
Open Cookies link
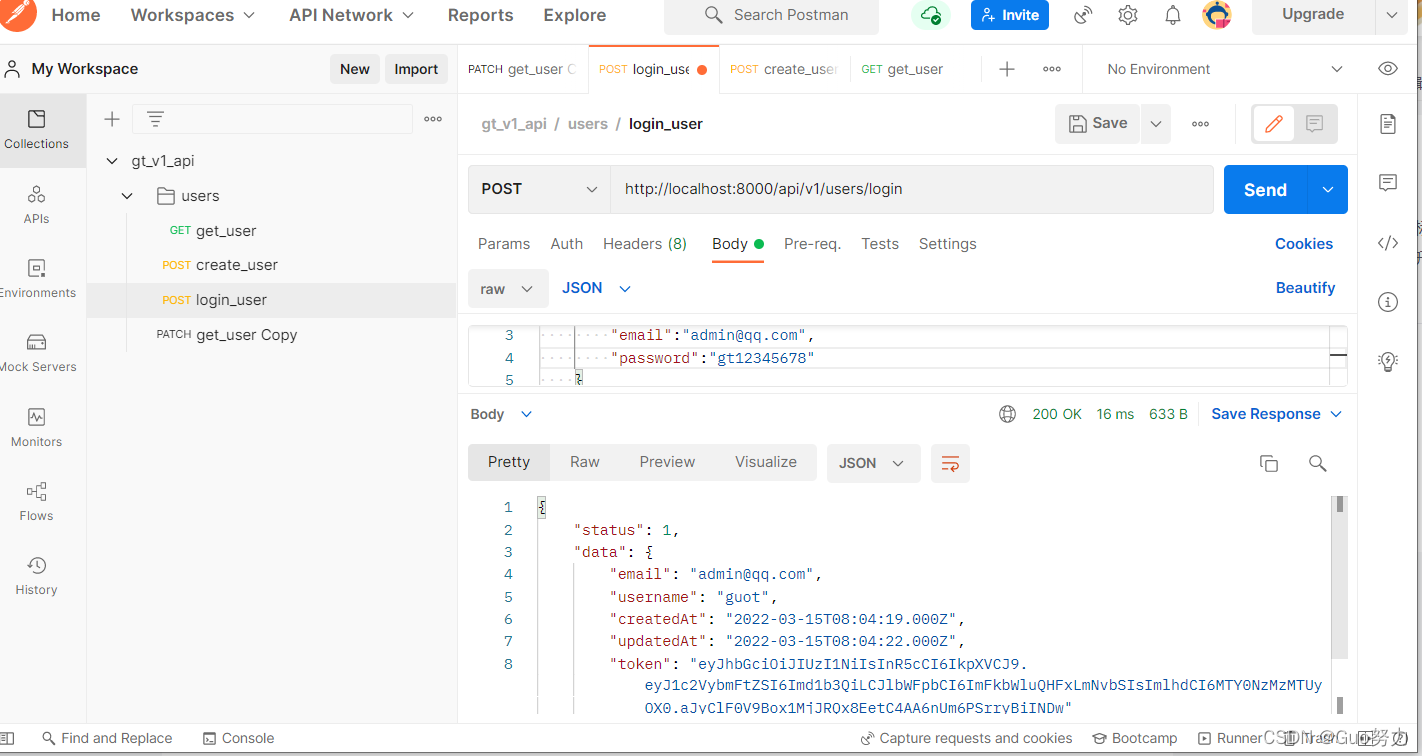(1304, 244)
